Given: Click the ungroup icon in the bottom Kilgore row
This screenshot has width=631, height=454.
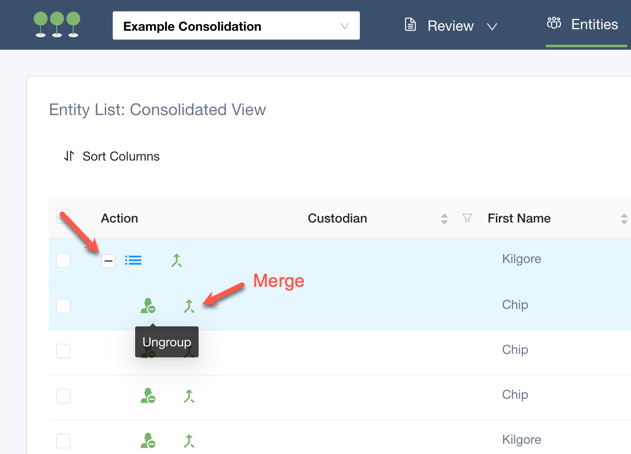Looking at the screenshot, I should point(148,441).
